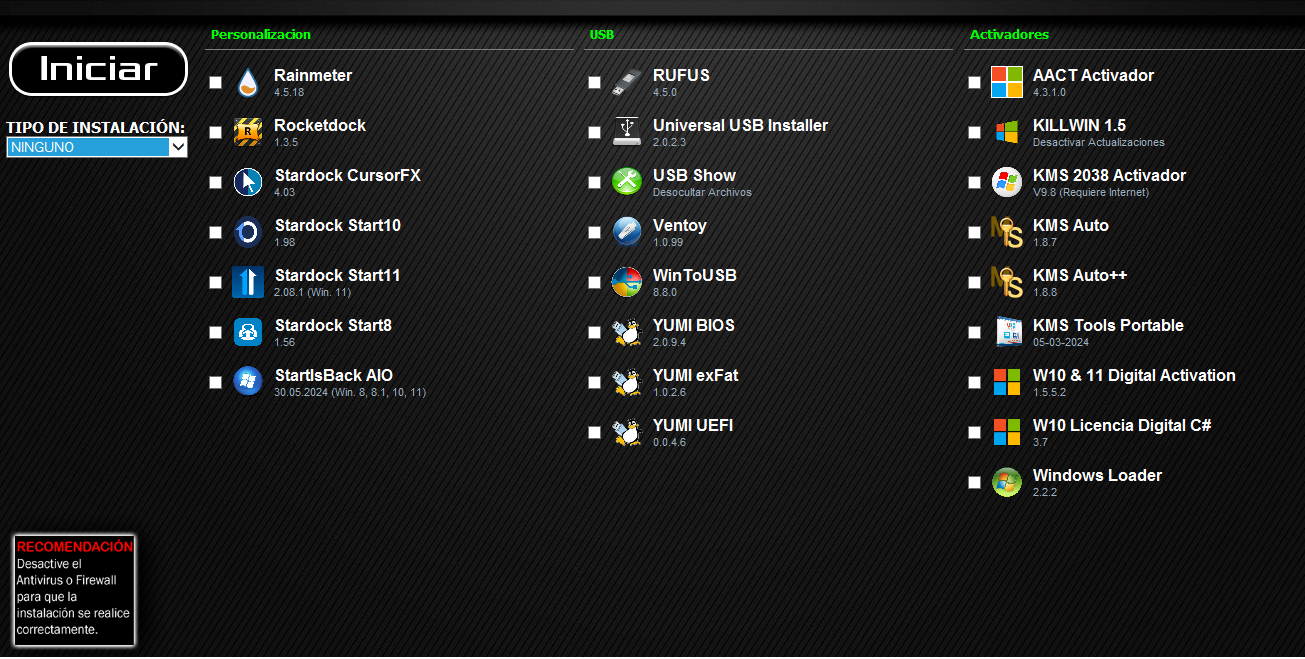Click the Recomendación notice box
1305x659 pixels.
click(x=74, y=589)
